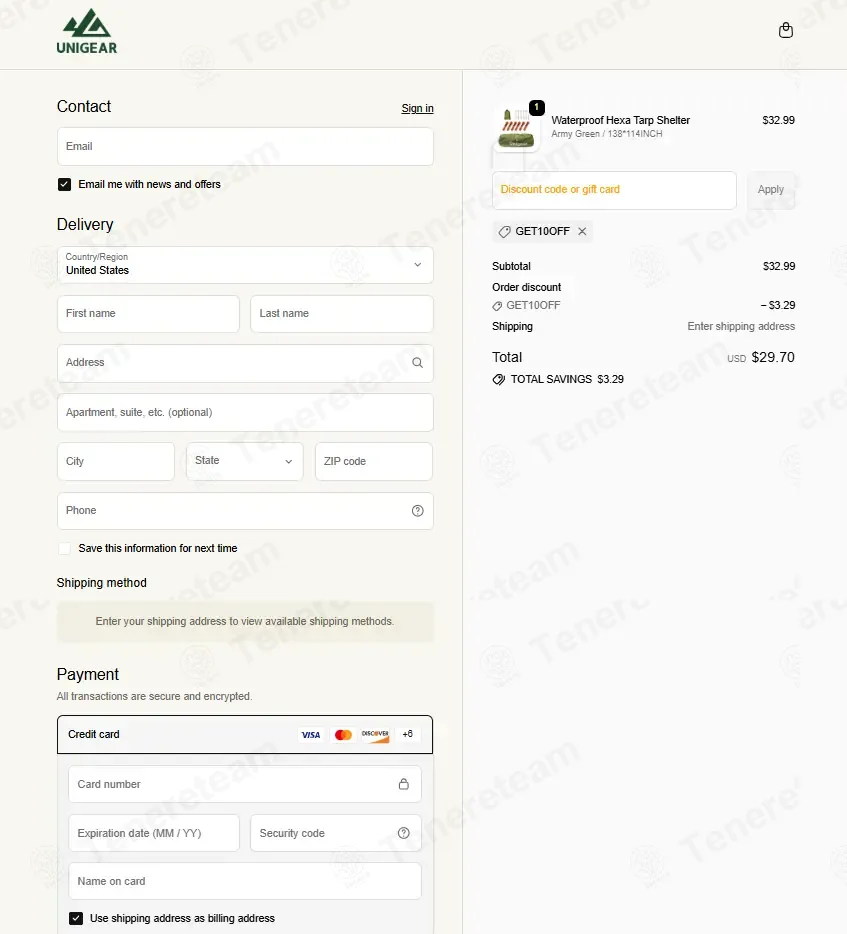Viewport: 847px width, 934px height.
Task: Open the Country/Region dropdown
Action: (x=245, y=264)
